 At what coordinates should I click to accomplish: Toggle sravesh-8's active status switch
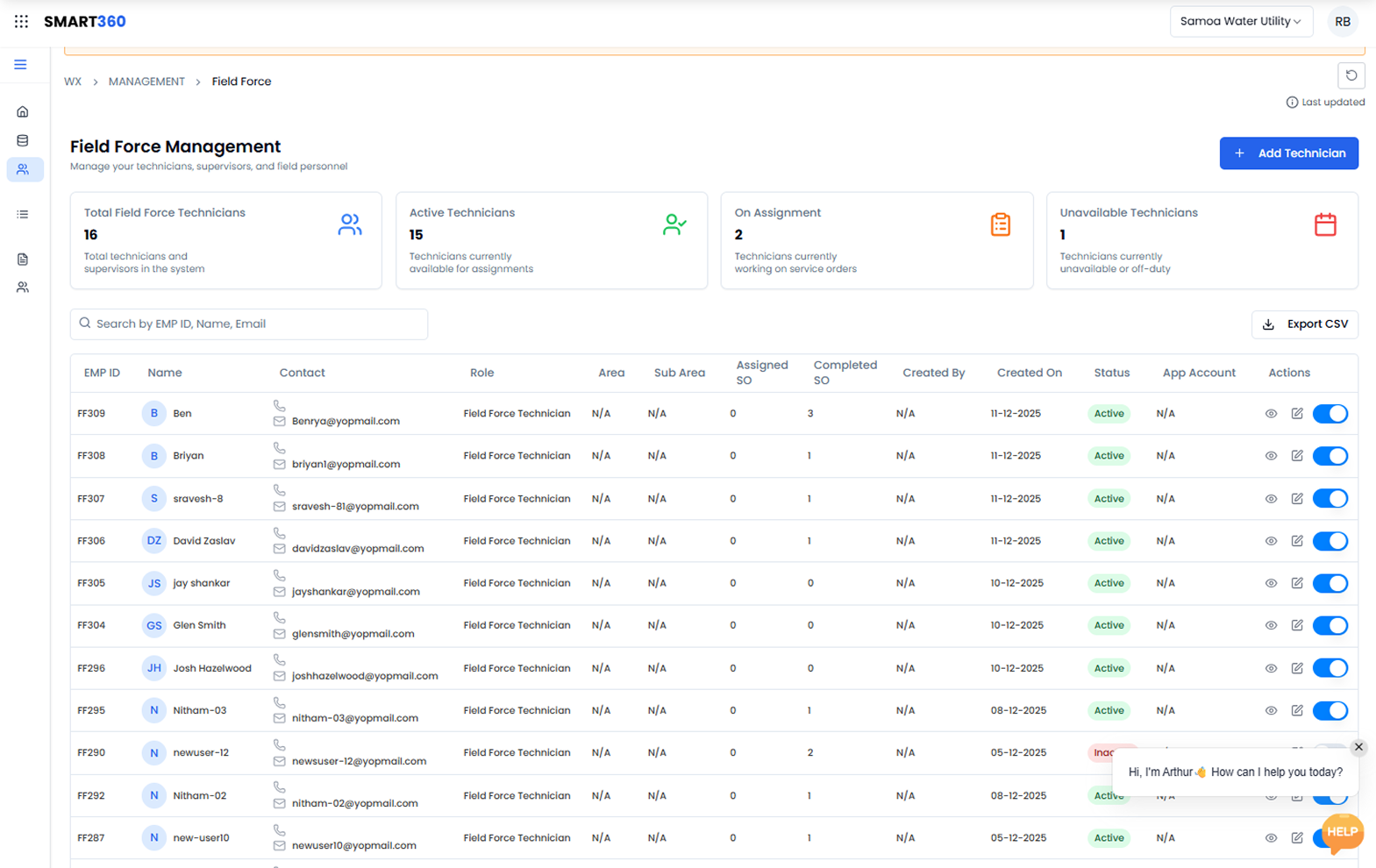click(x=1330, y=499)
